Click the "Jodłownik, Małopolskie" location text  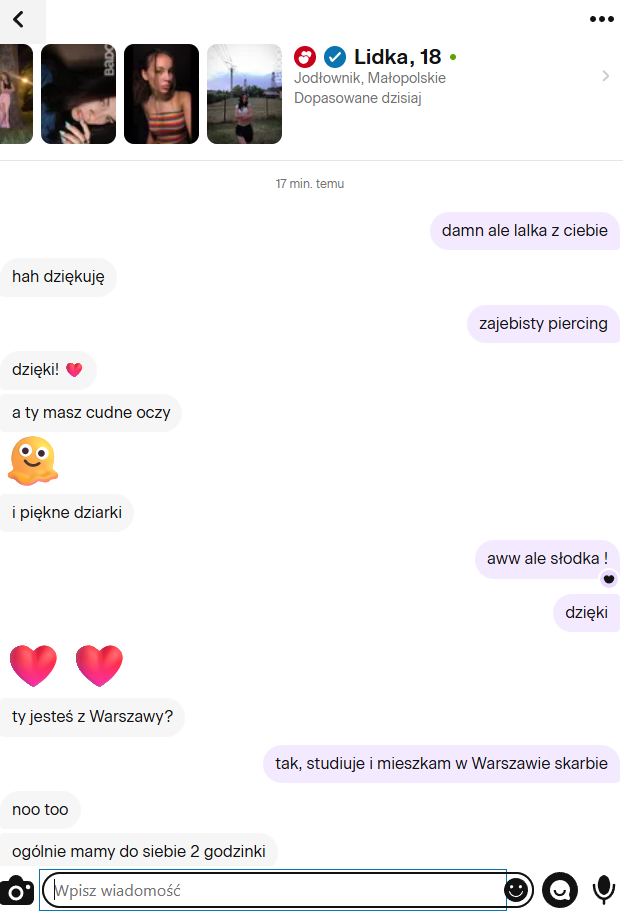[370, 78]
